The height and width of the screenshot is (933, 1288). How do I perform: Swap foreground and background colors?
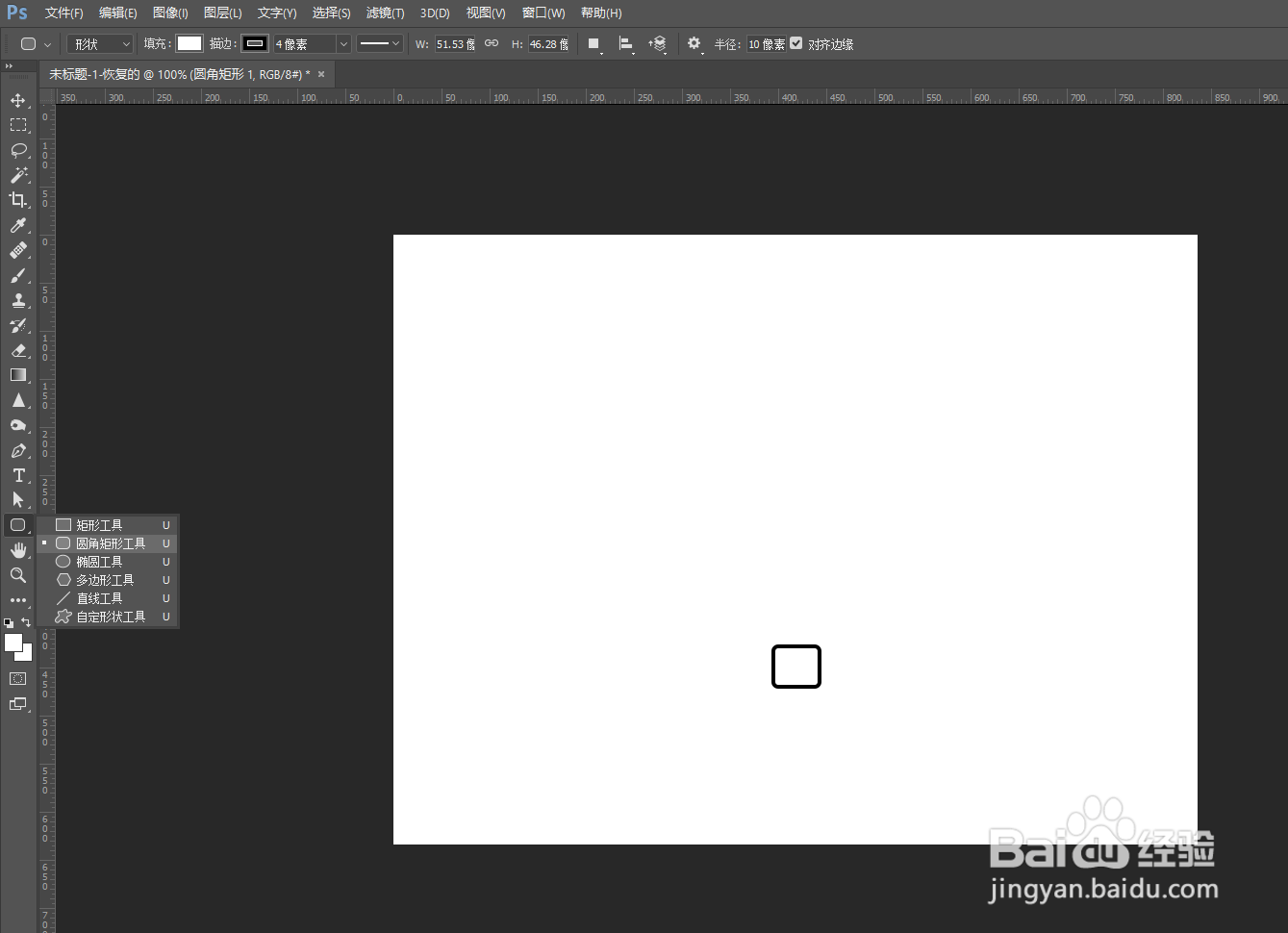(26, 622)
